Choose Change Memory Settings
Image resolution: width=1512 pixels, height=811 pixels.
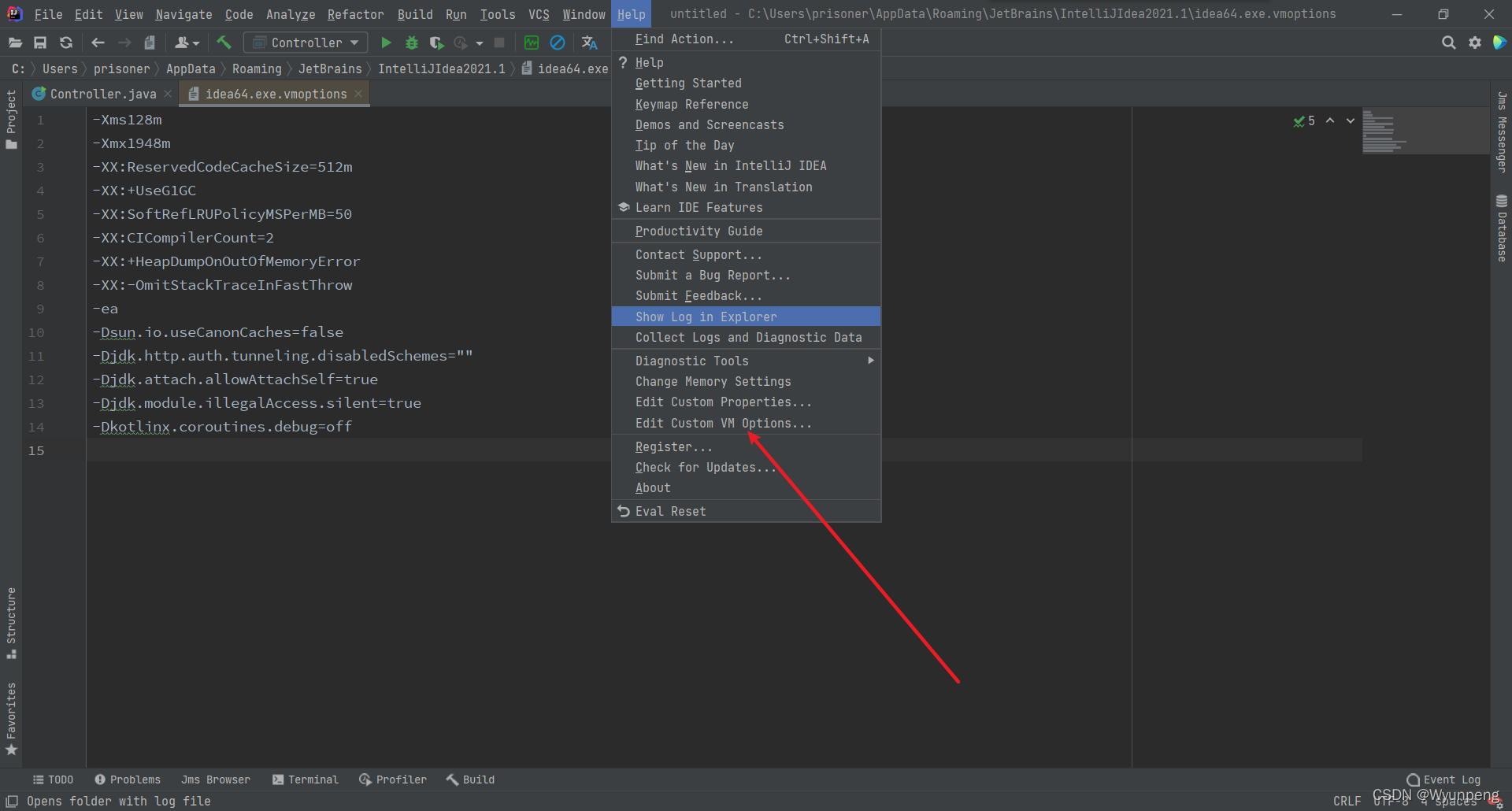coord(746,381)
